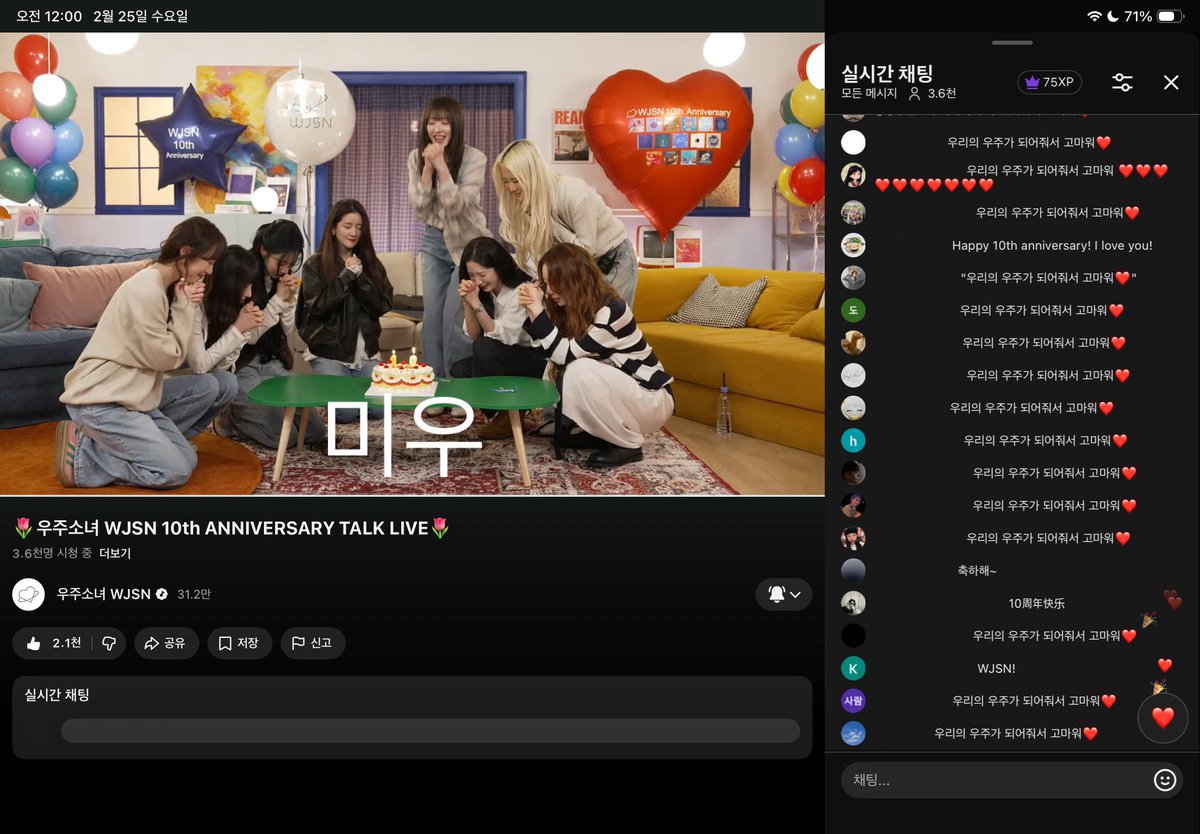Open the 실시간 채팅 collapsed card
The width and height of the screenshot is (1200, 834).
pyautogui.click(x=412, y=718)
